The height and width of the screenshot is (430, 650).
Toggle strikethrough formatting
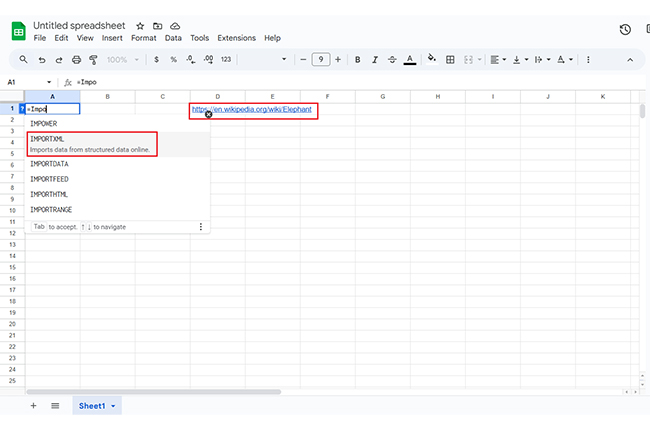coord(391,60)
